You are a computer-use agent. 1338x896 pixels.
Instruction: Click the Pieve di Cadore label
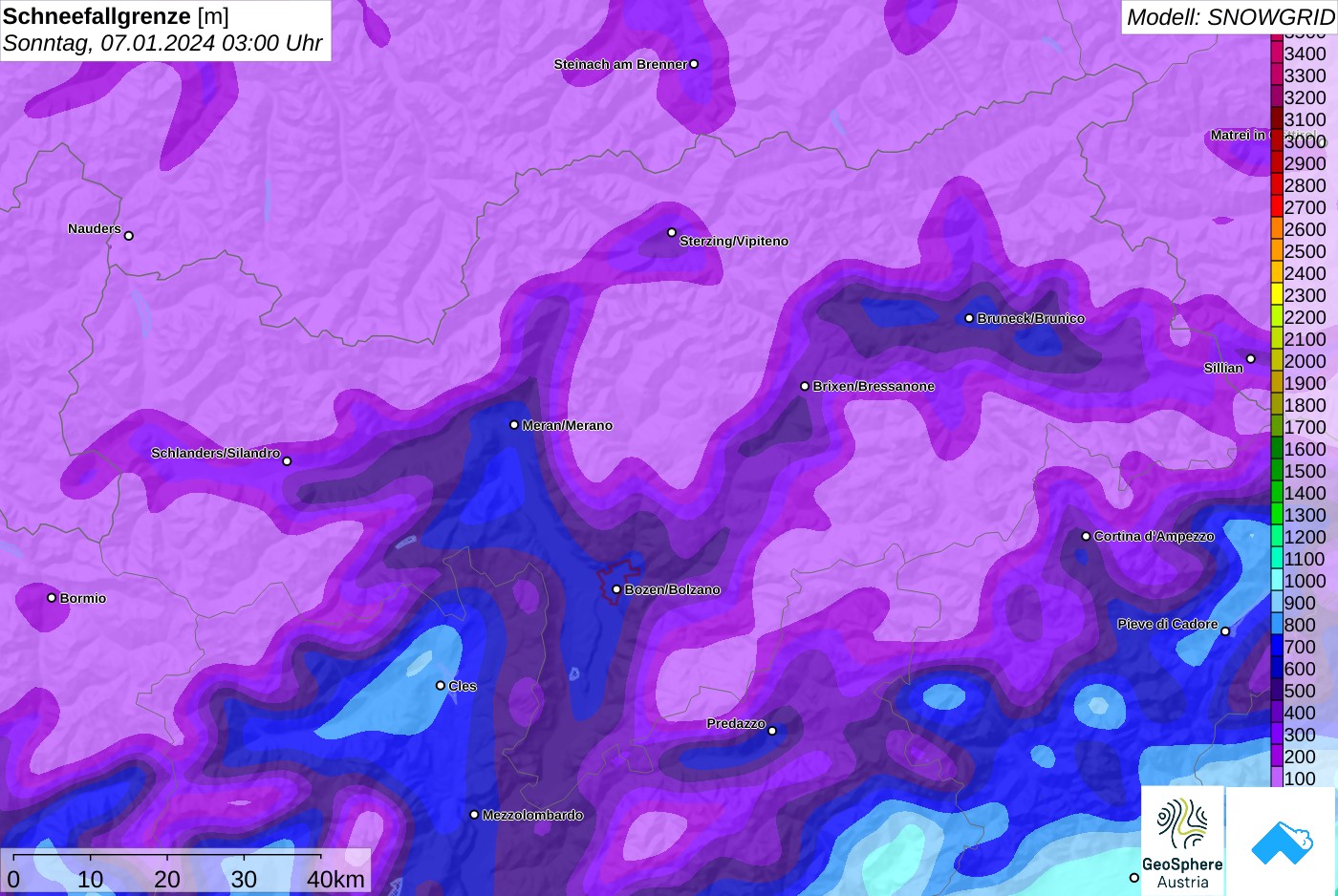[1168, 624]
